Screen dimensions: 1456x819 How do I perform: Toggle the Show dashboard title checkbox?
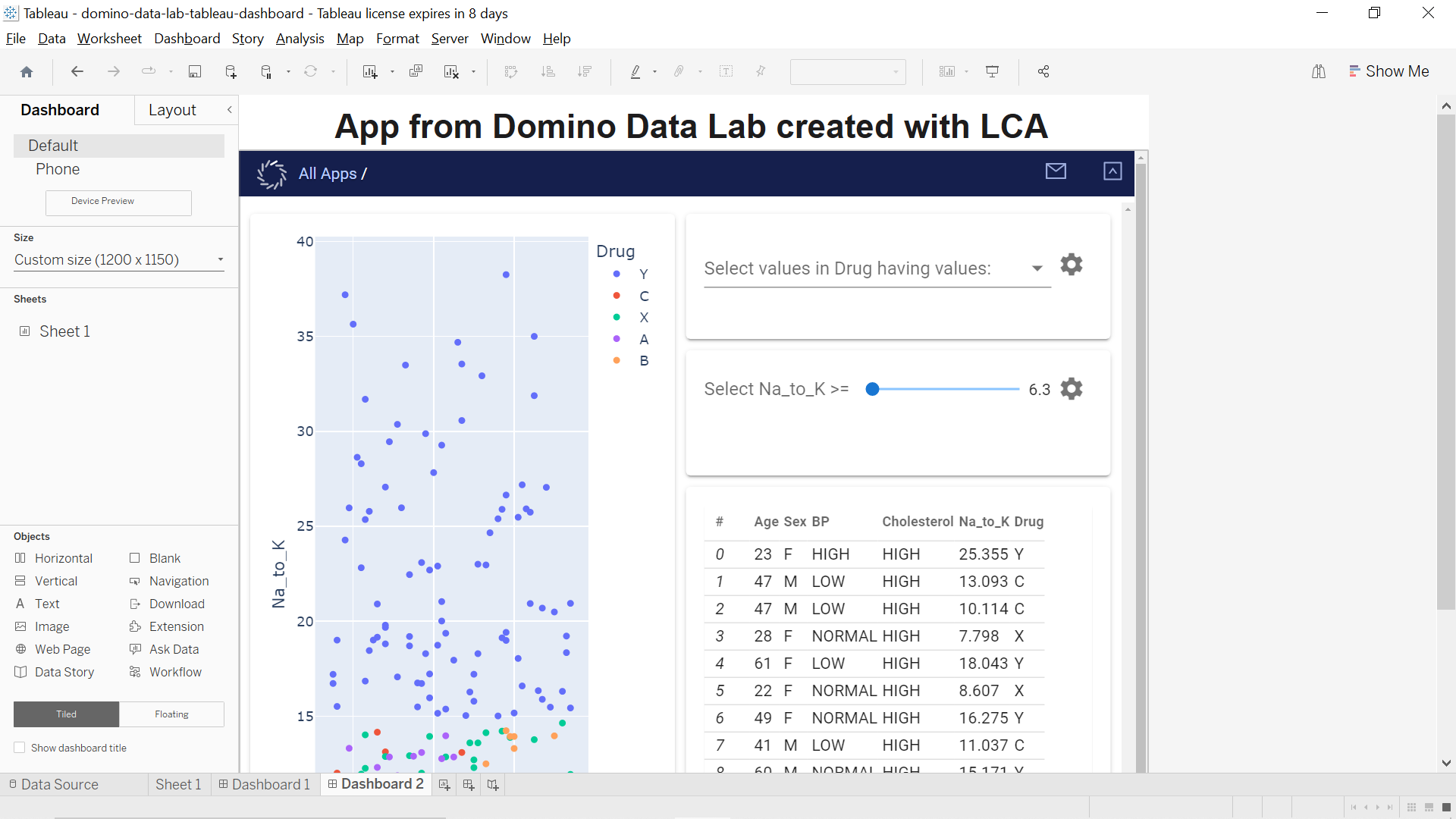20,748
